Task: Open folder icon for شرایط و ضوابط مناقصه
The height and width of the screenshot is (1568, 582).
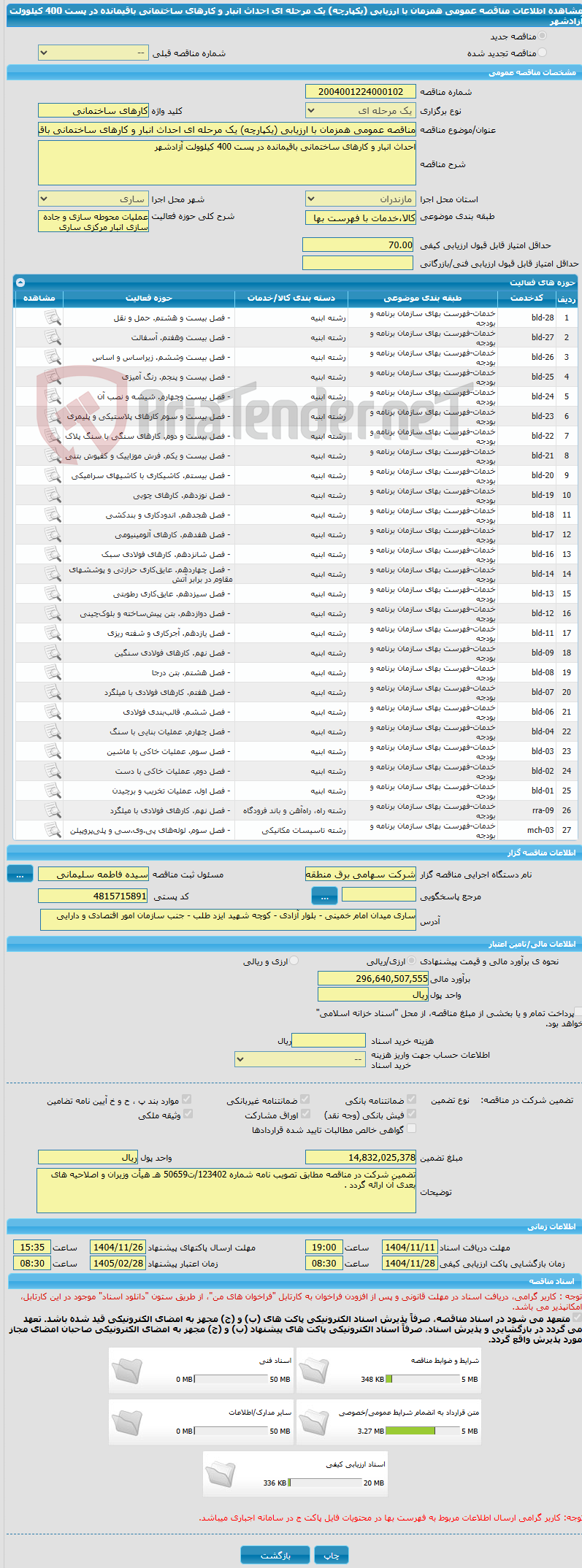Action: [315, 1370]
